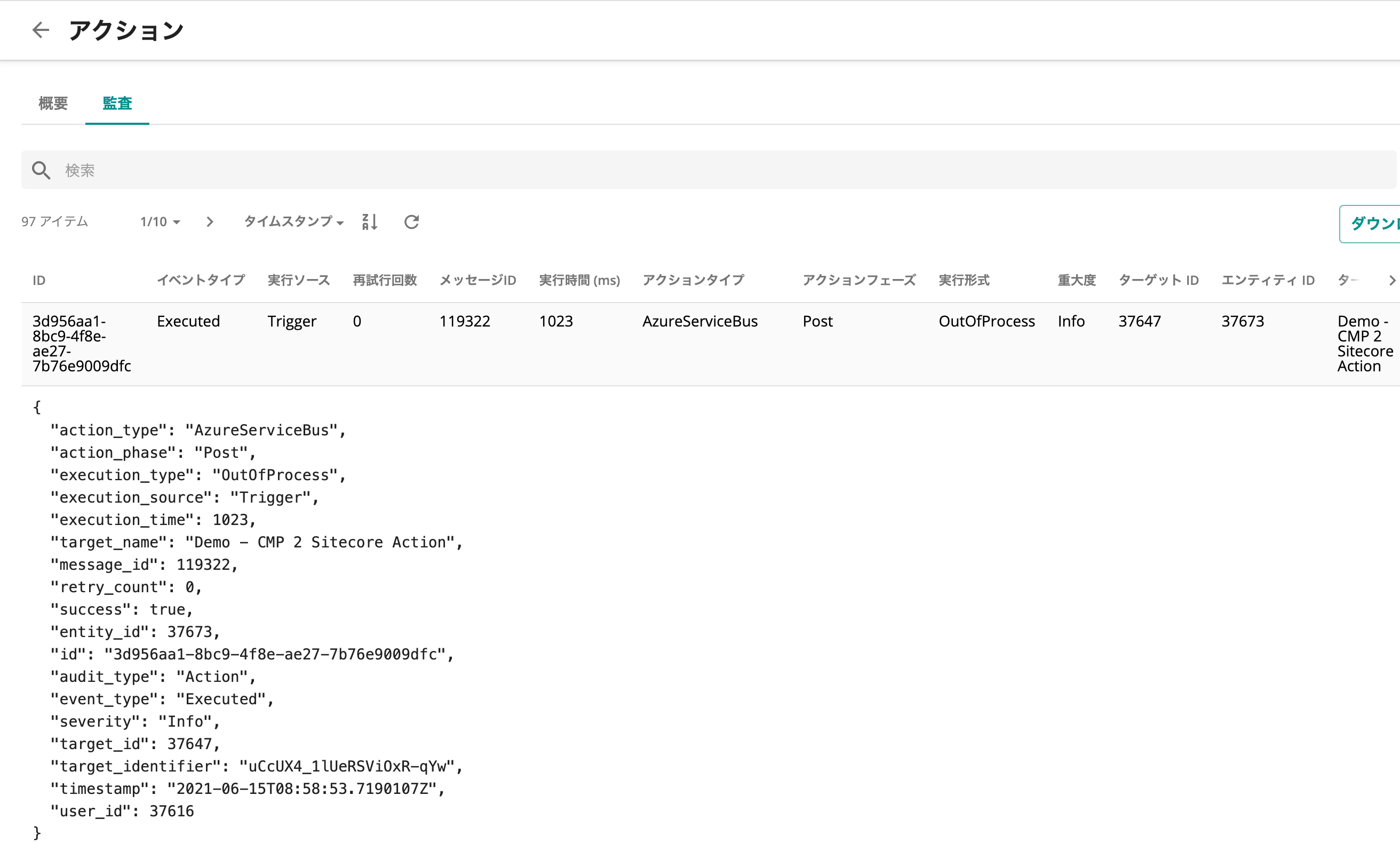Click the 119322 message ID cell
This screenshot has height=843, width=1400.
(464, 321)
